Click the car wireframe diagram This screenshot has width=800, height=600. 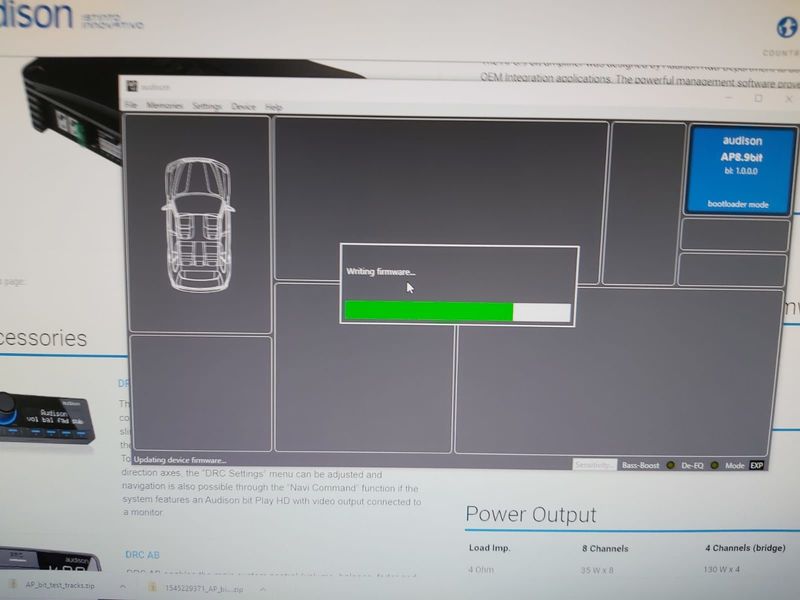tap(198, 224)
